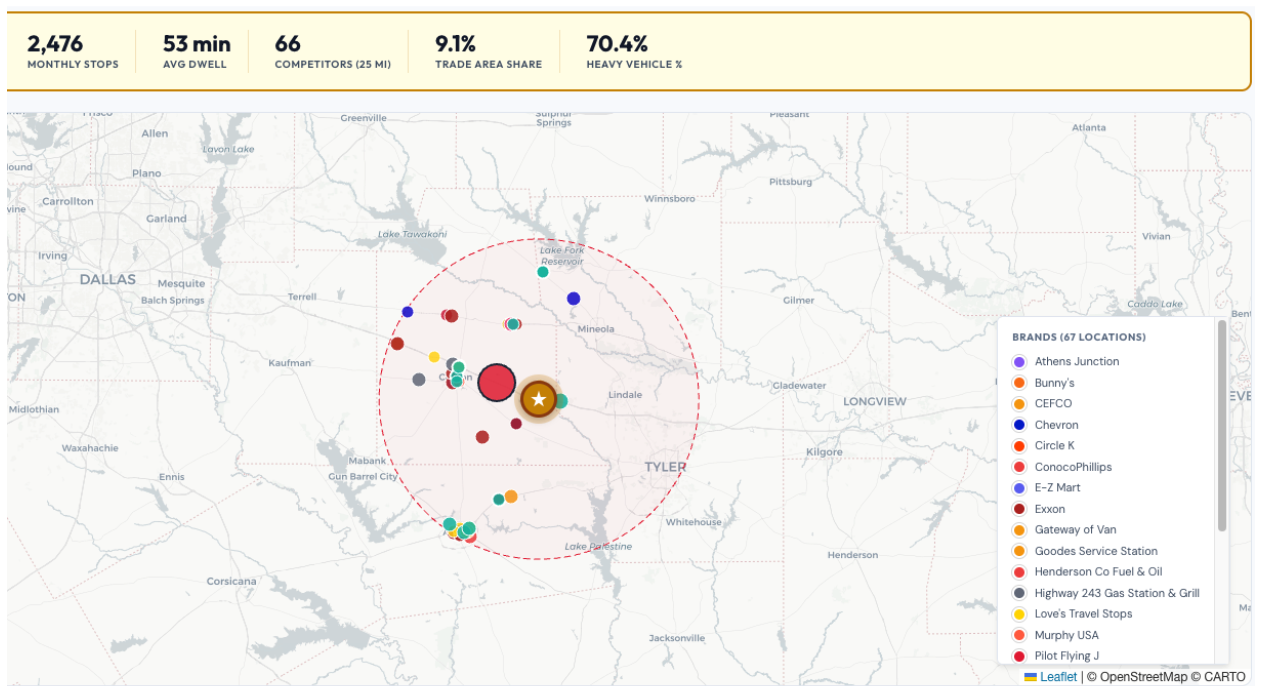Click the Chevron color swatch in legend

pos(1019,425)
